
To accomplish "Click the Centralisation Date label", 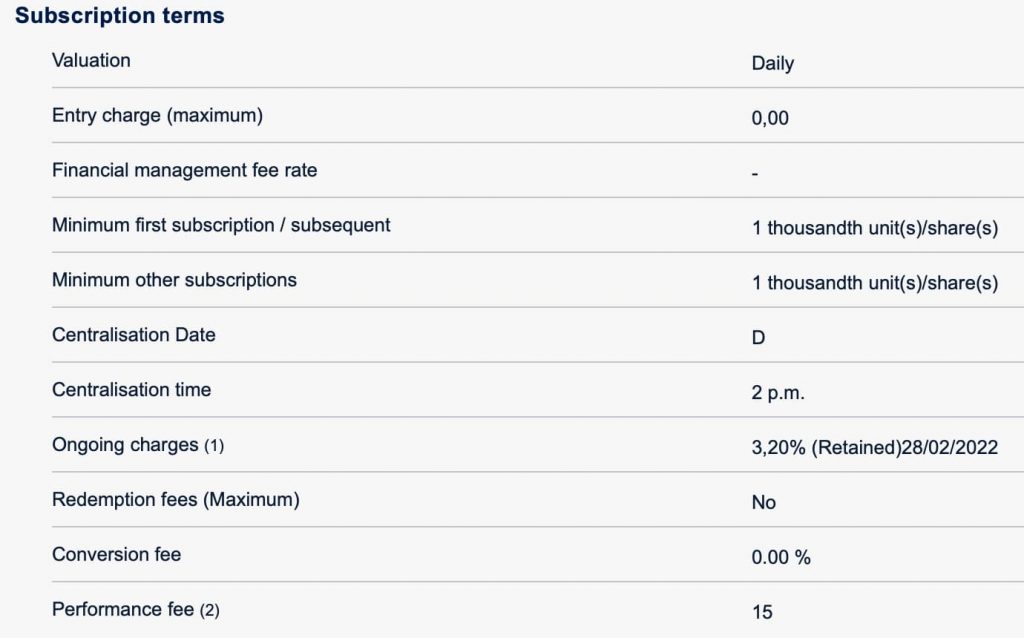I will pos(134,335).
